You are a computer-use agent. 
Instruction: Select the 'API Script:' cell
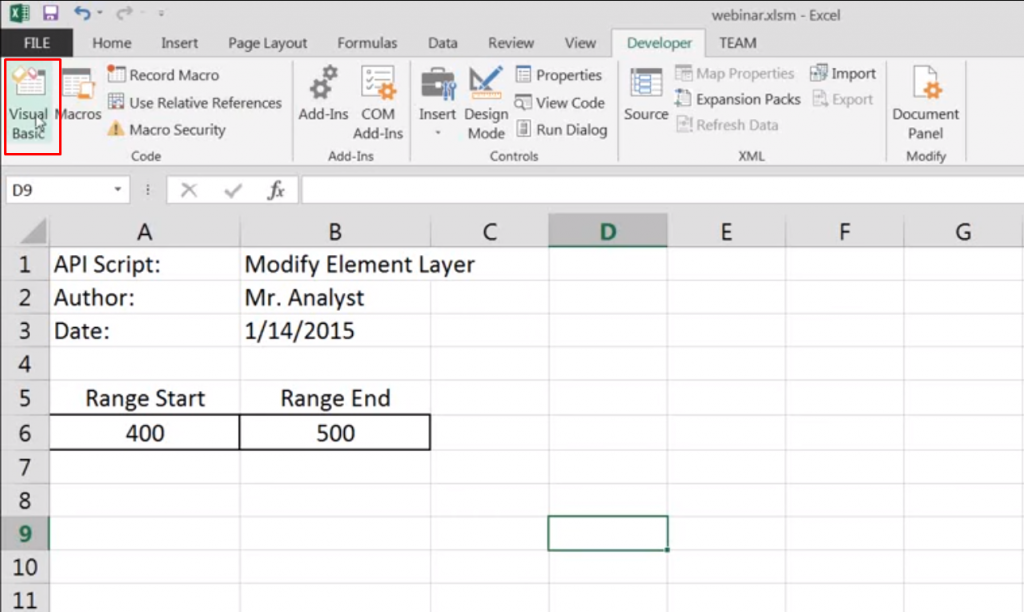coord(144,265)
